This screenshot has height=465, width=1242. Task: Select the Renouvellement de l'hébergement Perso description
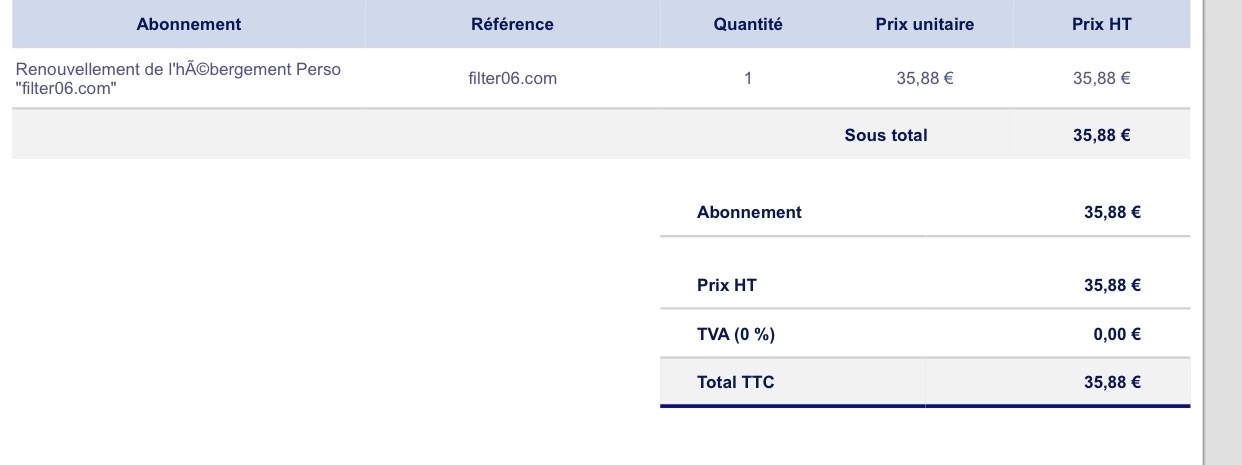178,77
